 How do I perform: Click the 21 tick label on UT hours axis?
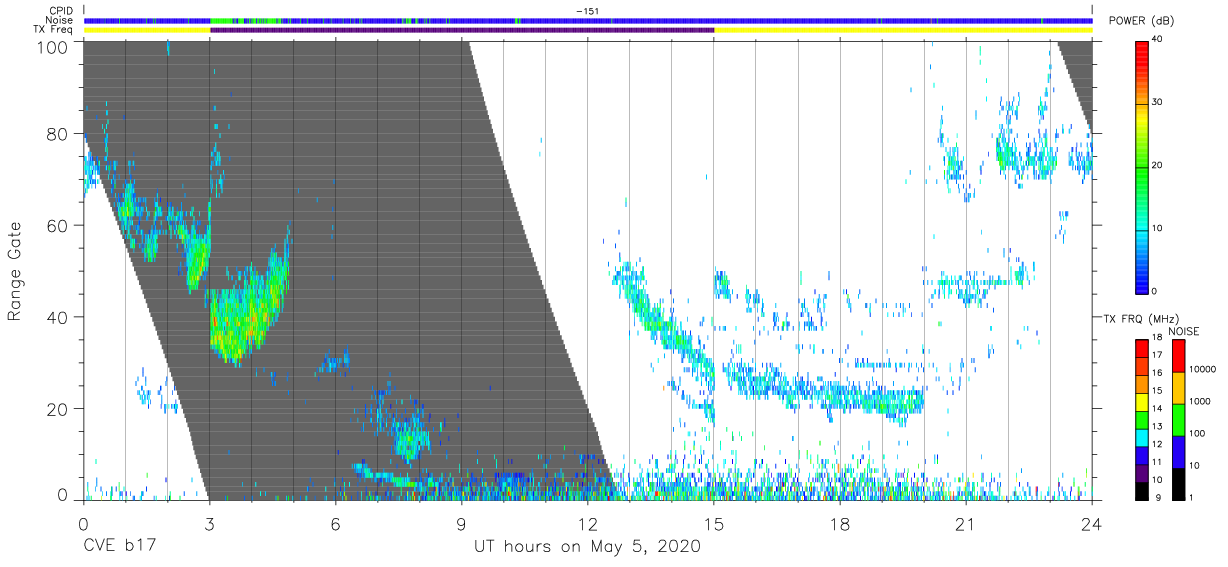click(966, 523)
